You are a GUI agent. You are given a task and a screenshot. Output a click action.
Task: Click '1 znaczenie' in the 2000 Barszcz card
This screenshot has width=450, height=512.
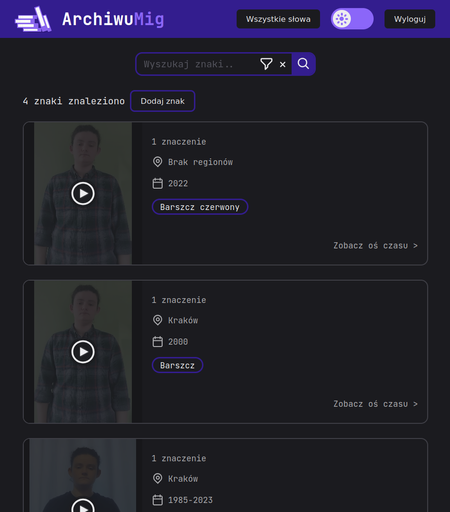pos(179,300)
